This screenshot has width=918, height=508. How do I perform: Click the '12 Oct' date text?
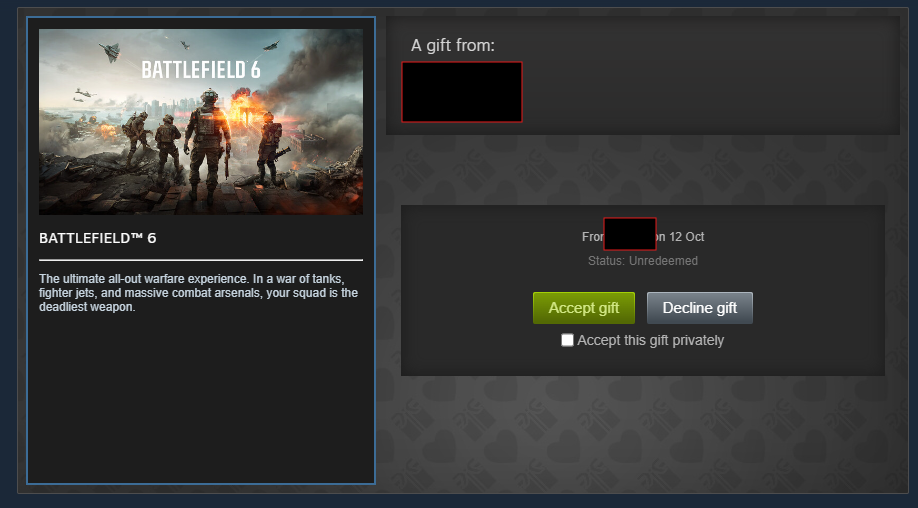pyautogui.click(x=687, y=237)
